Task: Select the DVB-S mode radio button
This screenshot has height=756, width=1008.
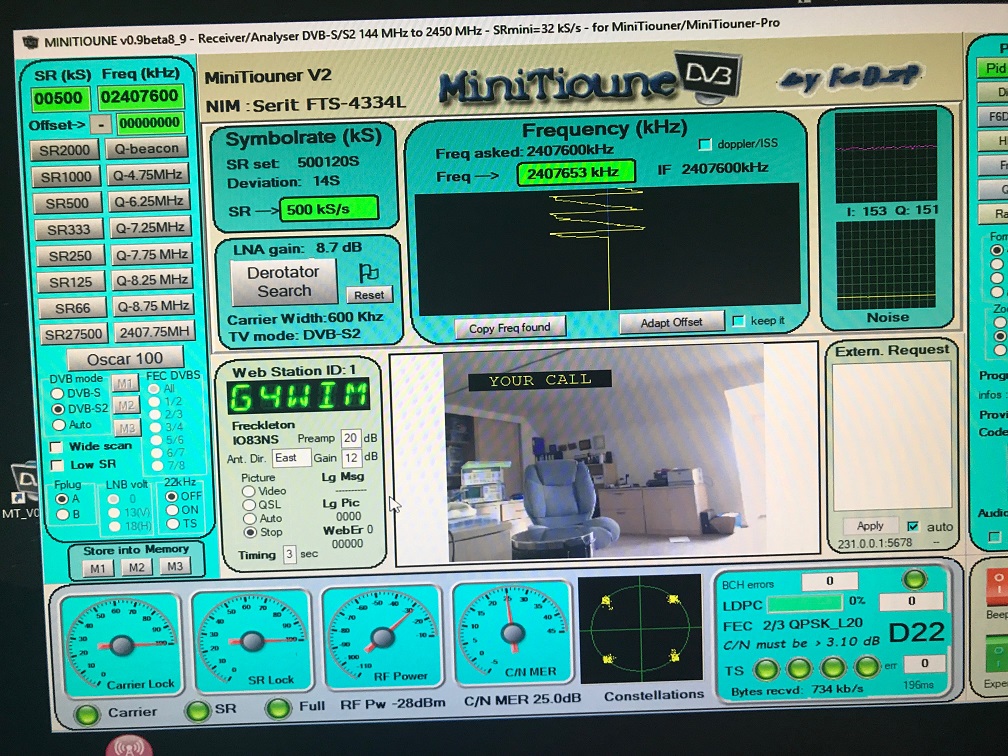Action: click(58, 393)
